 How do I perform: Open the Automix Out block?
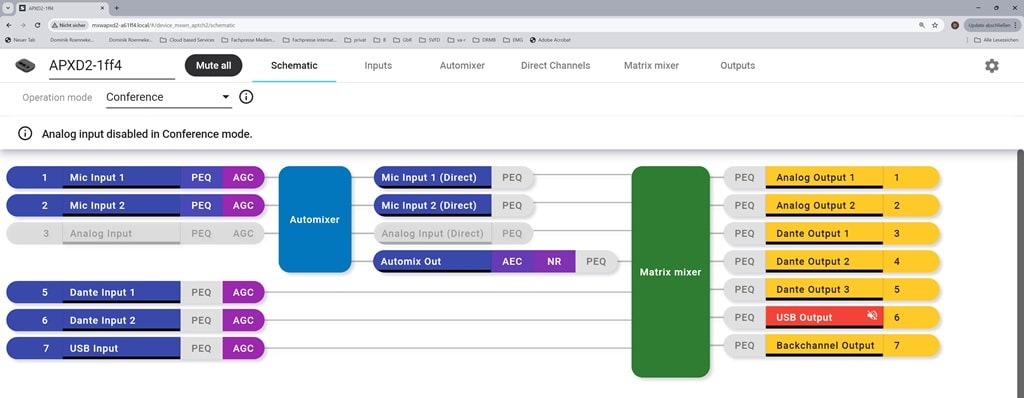tap(432, 261)
